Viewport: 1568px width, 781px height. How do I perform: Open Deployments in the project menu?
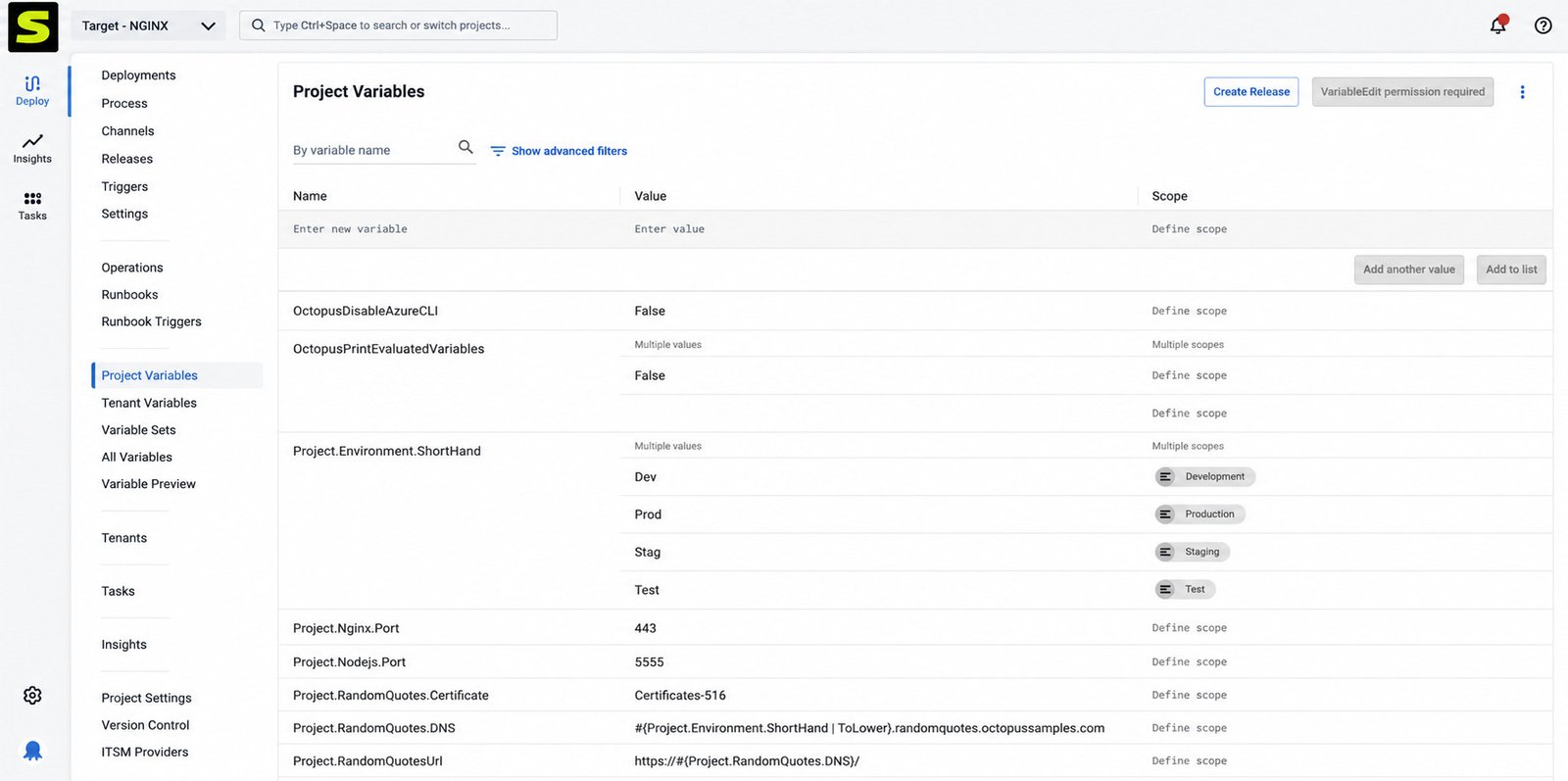click(138, 75)
